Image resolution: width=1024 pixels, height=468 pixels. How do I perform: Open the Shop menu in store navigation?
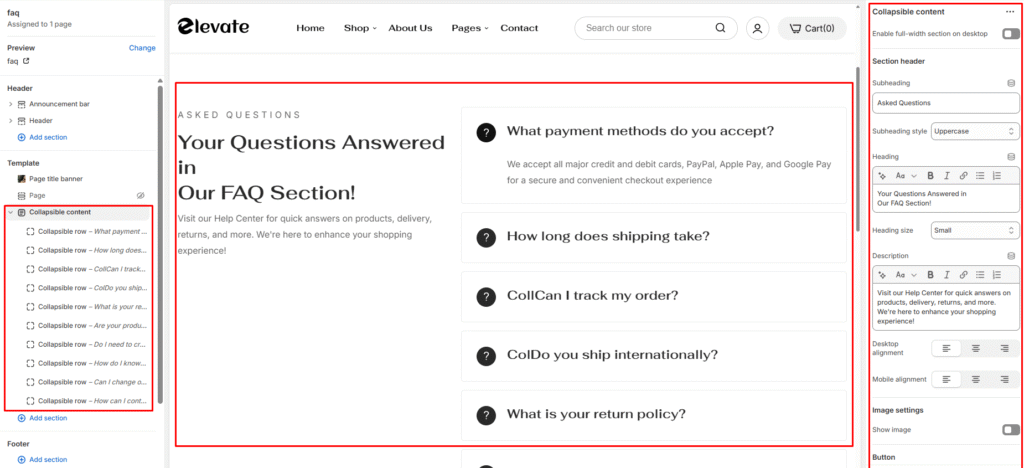[360, 28]
